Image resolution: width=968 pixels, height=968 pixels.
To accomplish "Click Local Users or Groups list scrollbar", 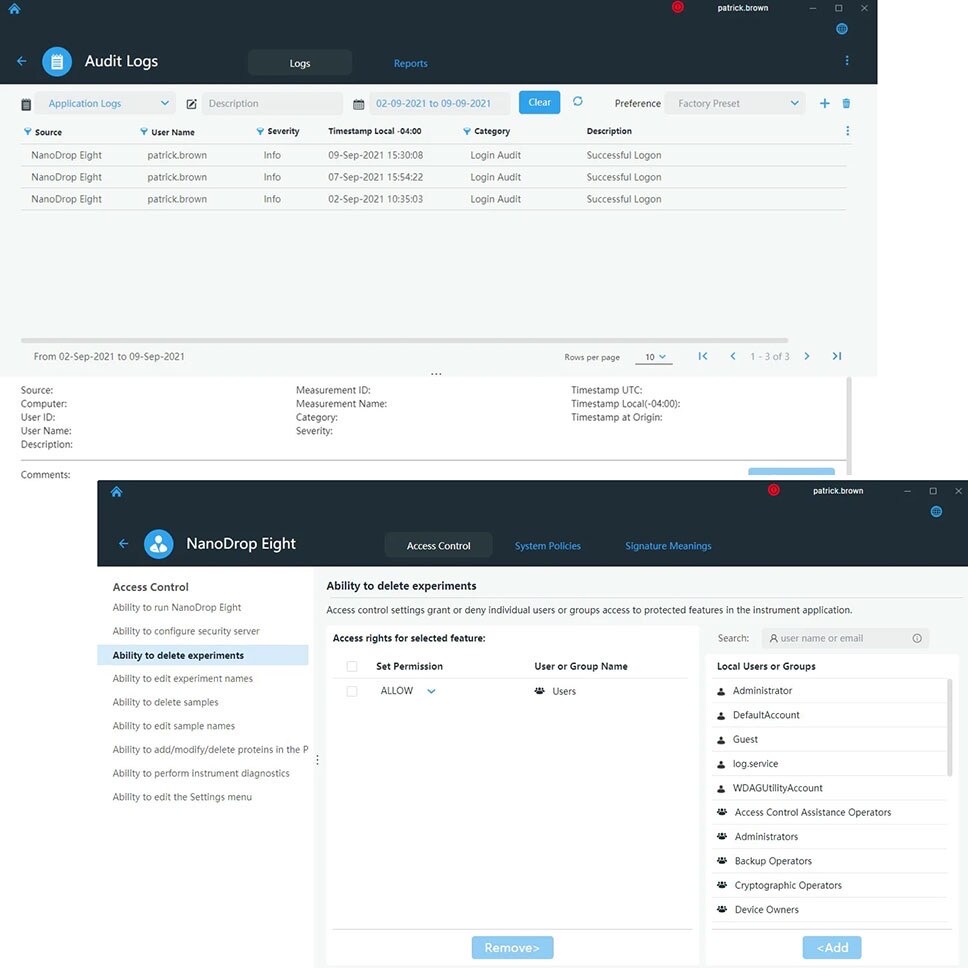I will 949,727.
